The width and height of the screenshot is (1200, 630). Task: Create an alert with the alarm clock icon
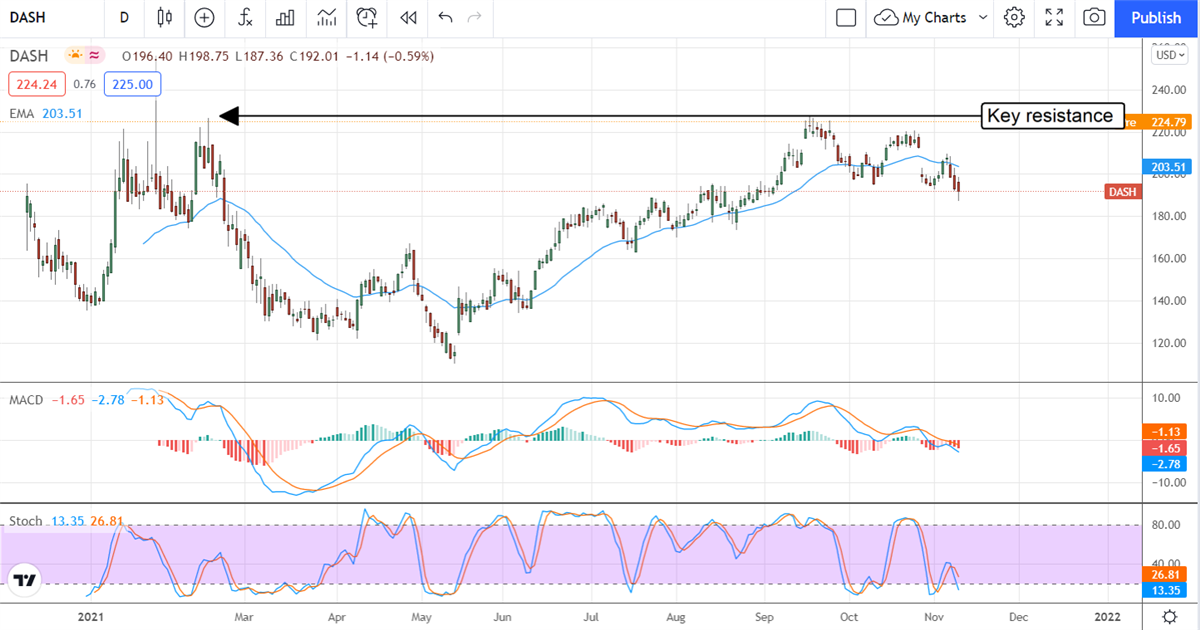point(367,17)
